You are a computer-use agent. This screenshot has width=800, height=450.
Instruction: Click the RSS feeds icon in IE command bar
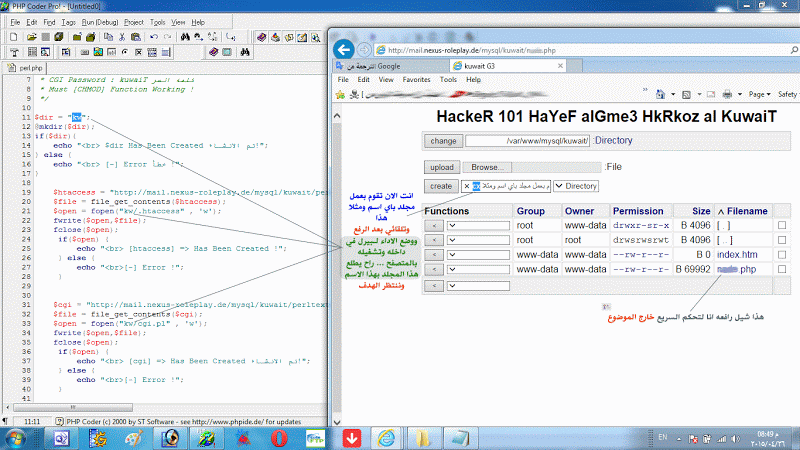(686, 94)
